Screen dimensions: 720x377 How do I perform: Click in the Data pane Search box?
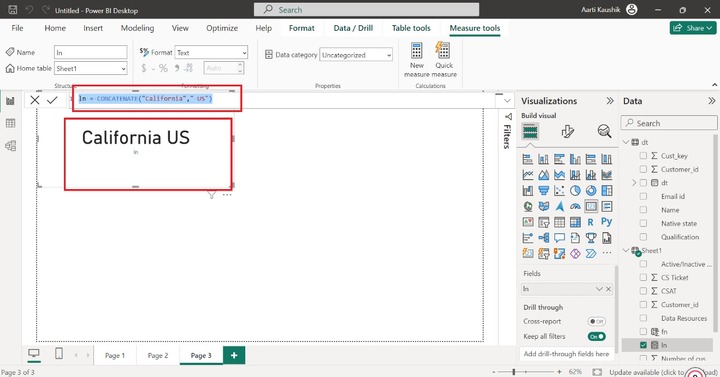click(669, 123)
